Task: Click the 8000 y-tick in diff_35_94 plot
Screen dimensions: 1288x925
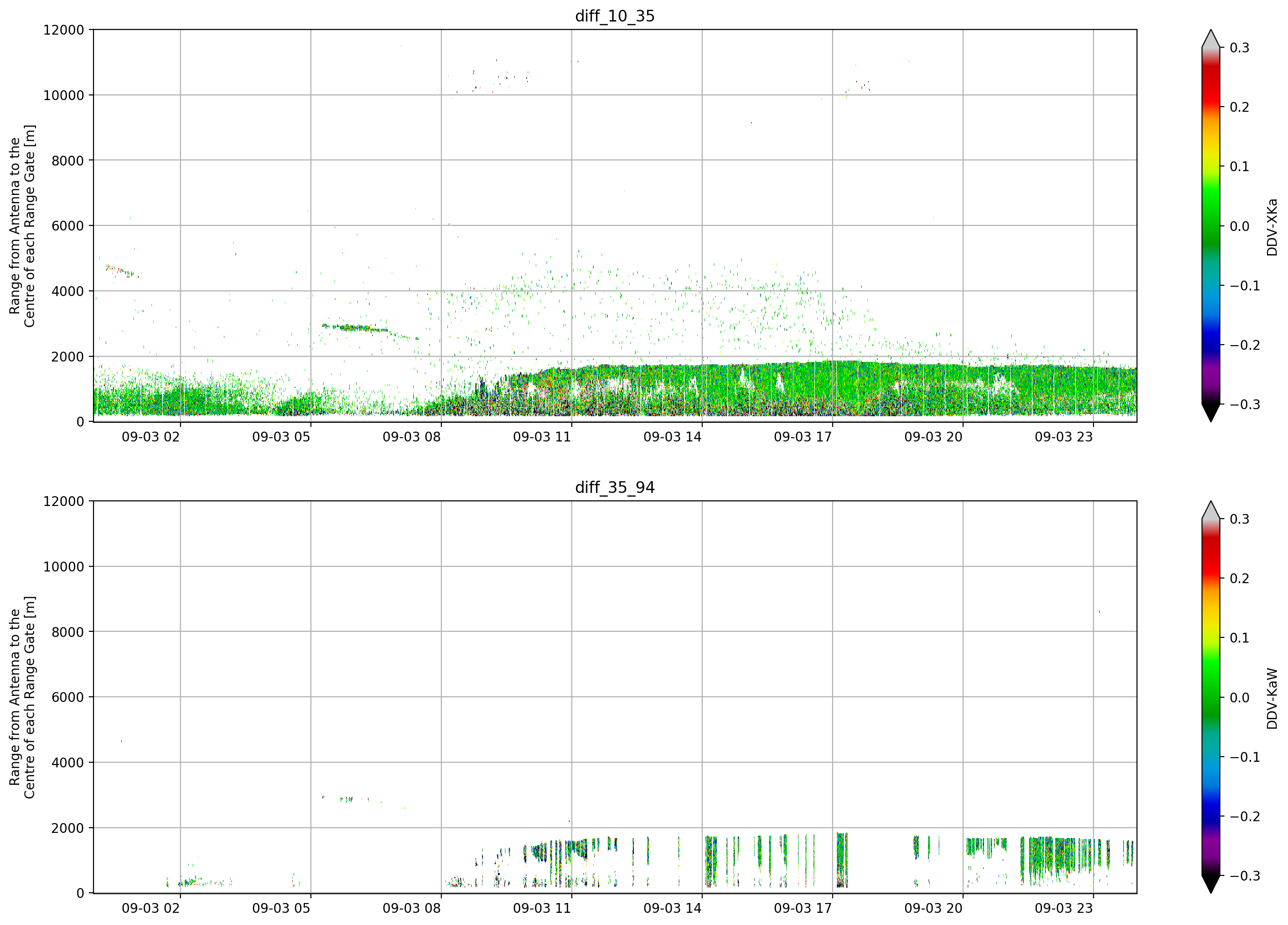Action: (68, 632)
